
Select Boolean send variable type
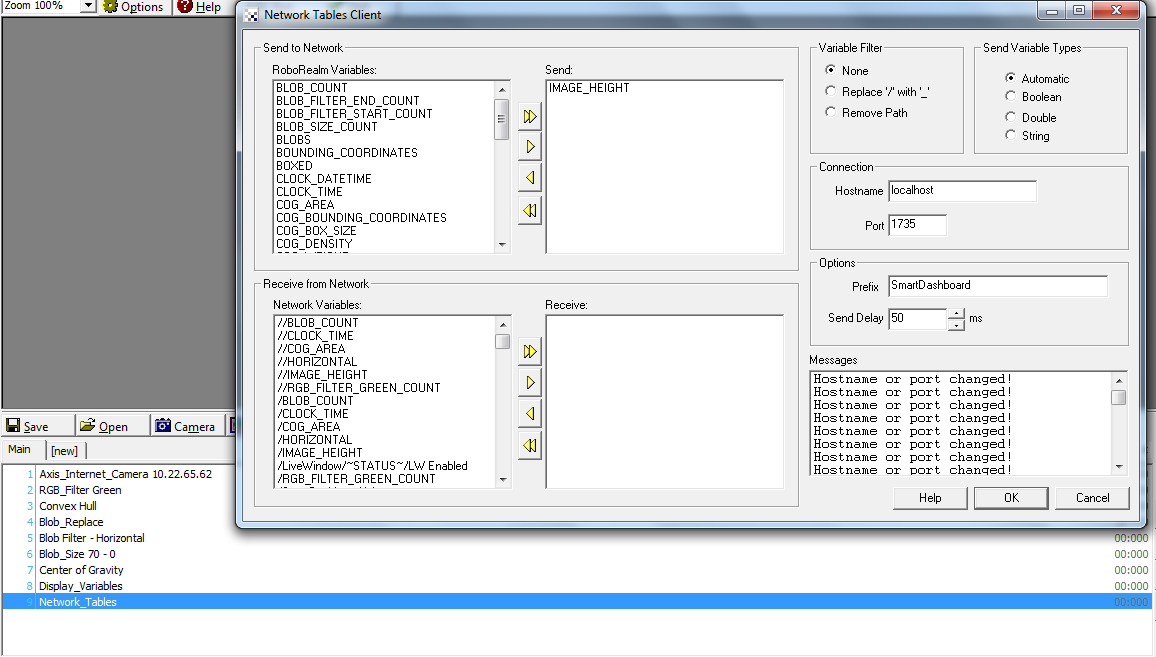[1010, 96]
